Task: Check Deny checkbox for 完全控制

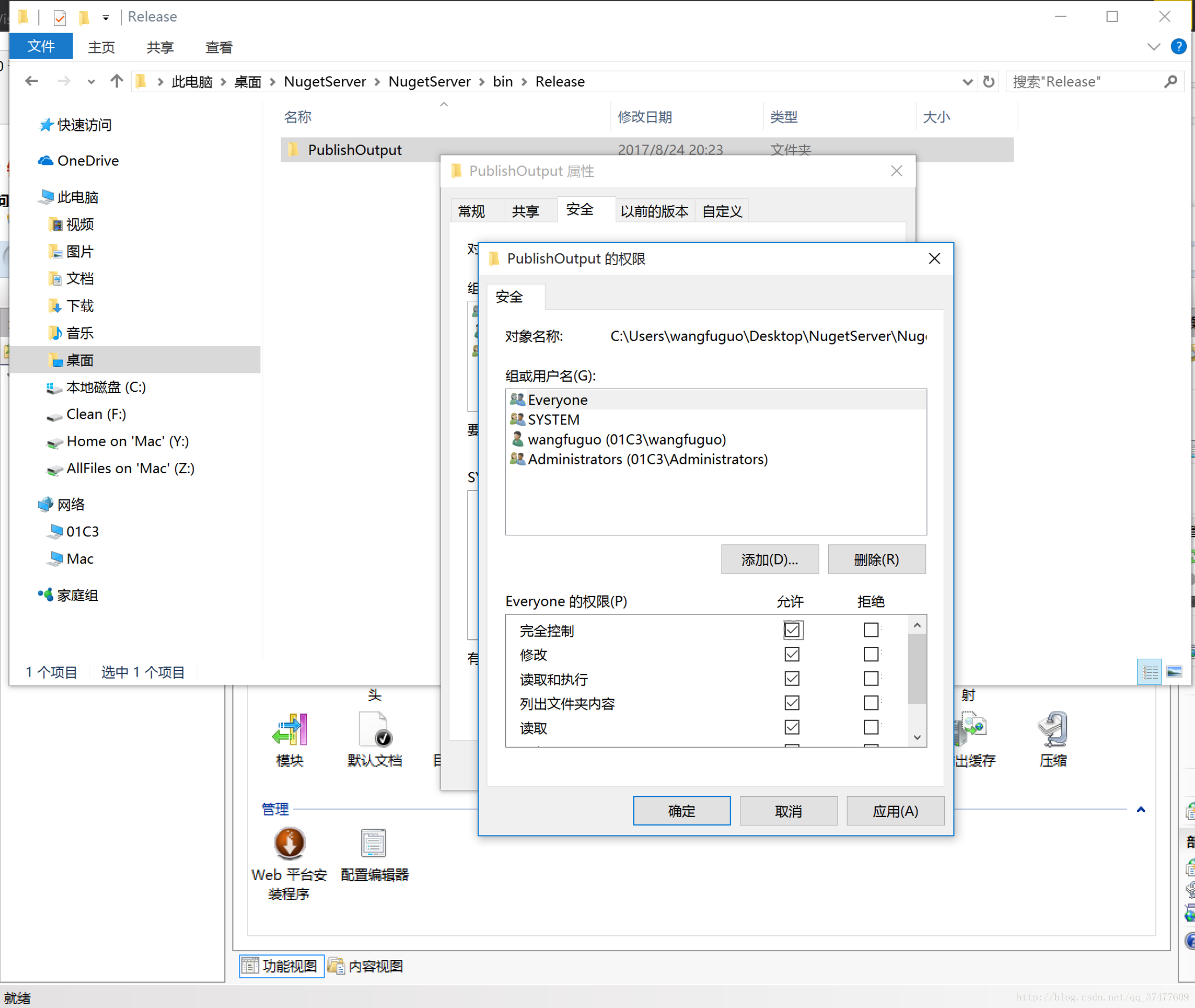Action: pyautogui.click(x=871, y=630)
